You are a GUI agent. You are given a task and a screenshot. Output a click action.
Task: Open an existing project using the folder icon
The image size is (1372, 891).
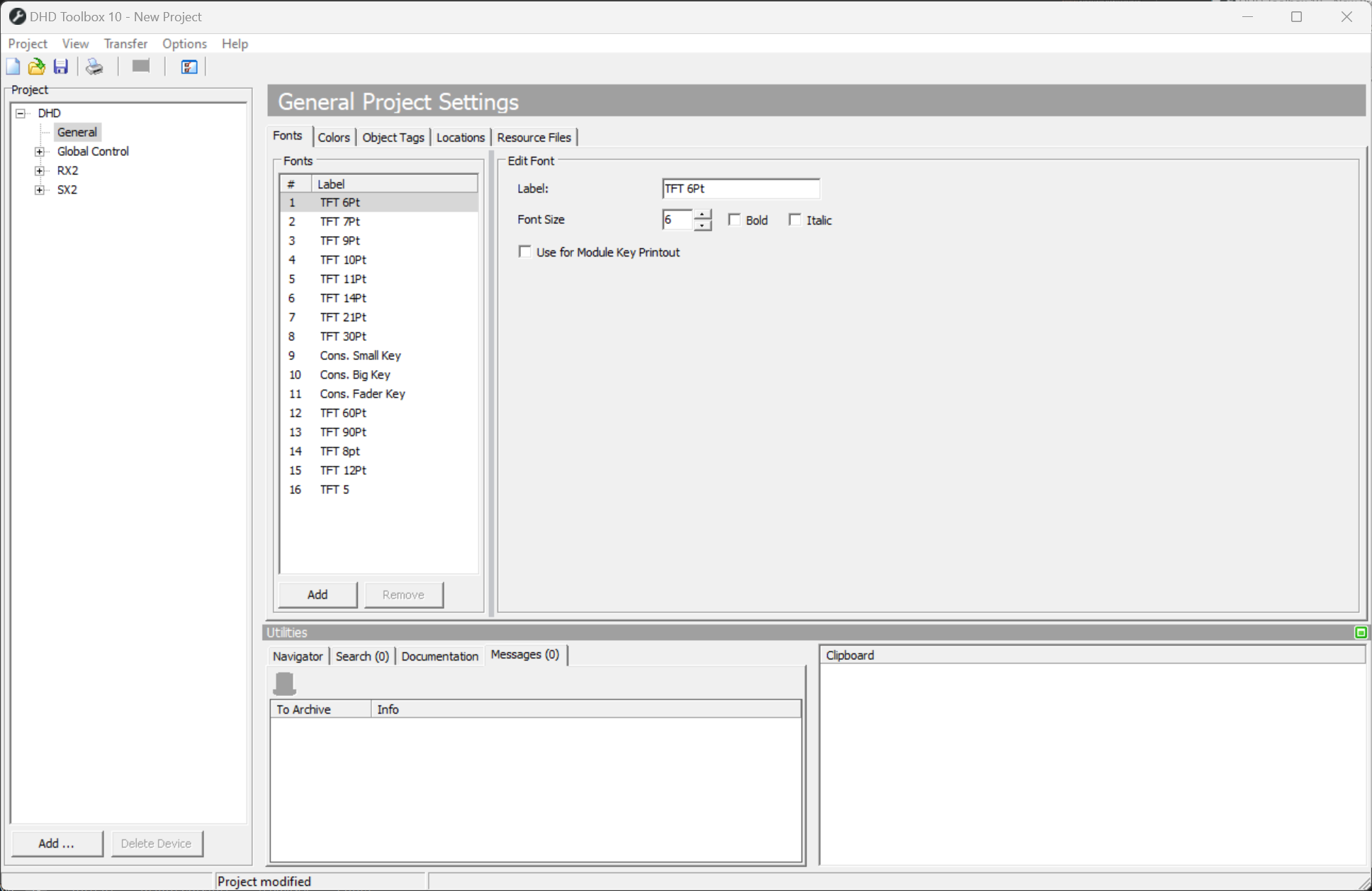[36, 66]
